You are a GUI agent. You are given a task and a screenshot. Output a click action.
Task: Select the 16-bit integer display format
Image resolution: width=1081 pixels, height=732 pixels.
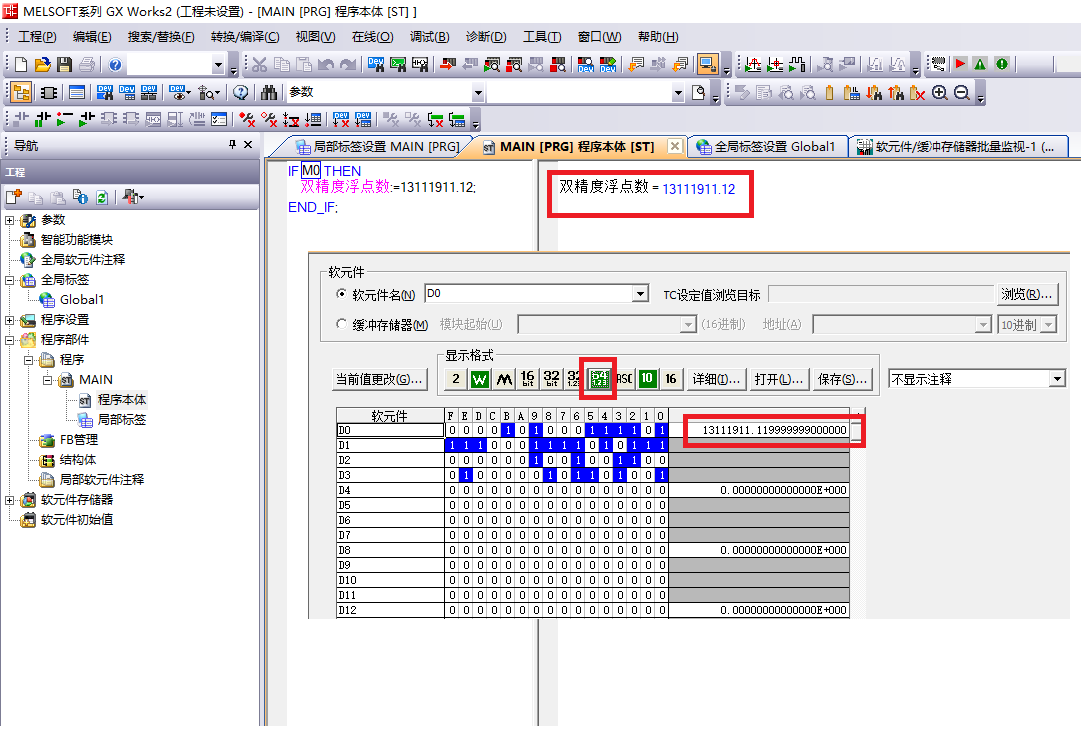pyautogui.click(x=528, y=379)
